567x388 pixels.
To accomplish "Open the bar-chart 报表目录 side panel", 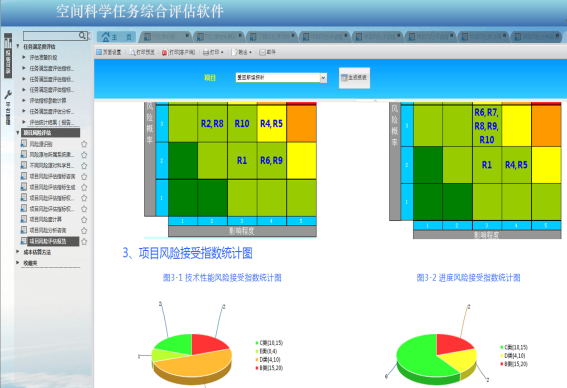I will point(8,55).
